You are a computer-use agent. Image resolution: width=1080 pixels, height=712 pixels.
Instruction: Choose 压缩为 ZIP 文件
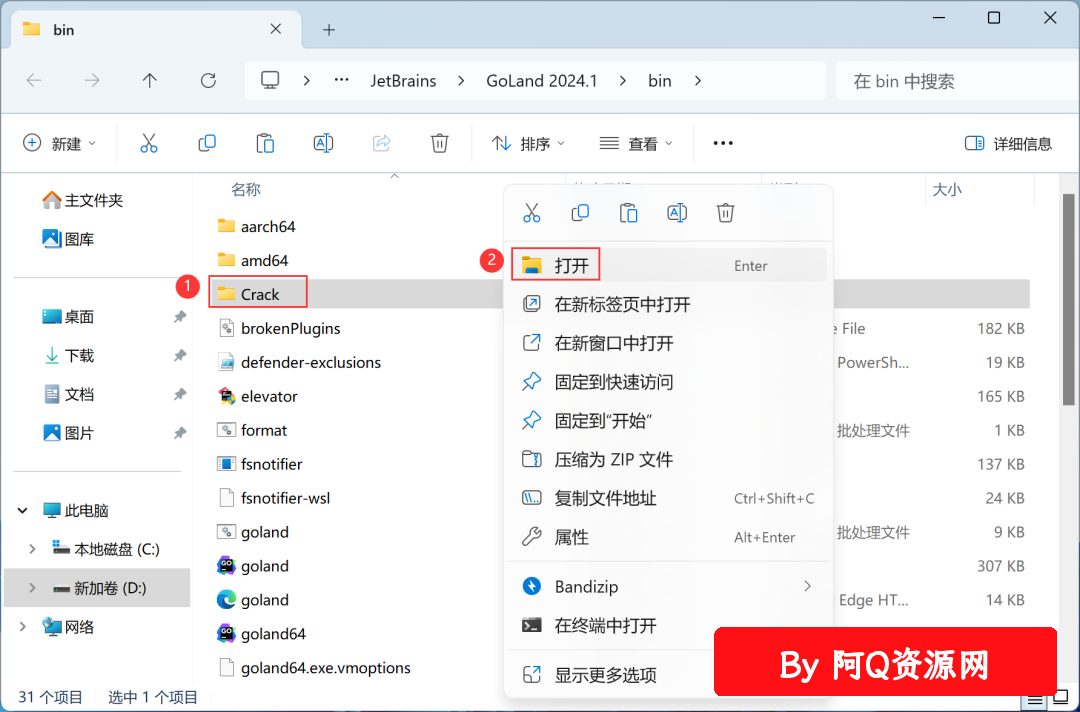(667, 459)
